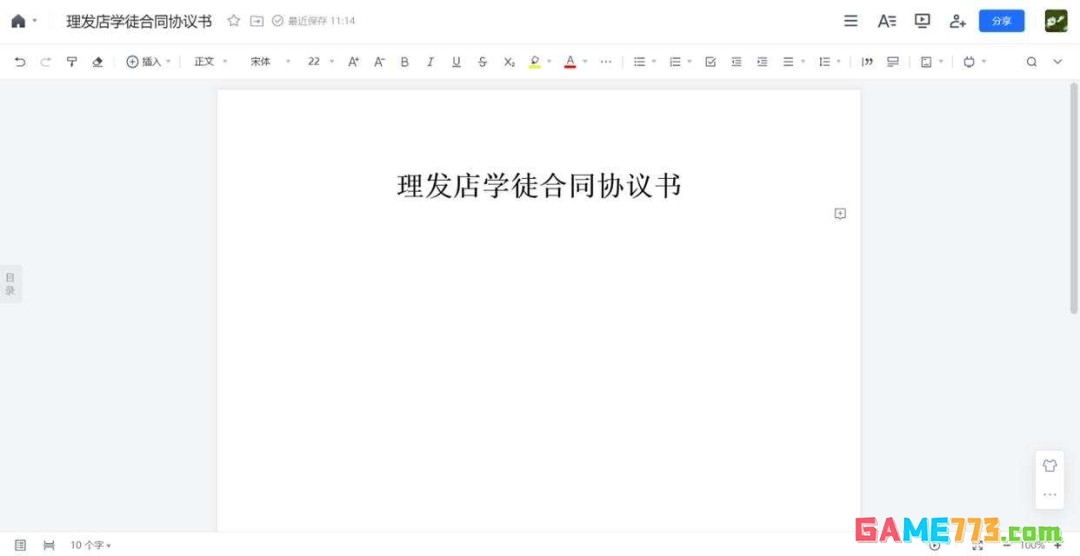Click the page break view icon
Image resolution: width=1080 pixels, height=556 pixels.
click(x=49, y=545)
